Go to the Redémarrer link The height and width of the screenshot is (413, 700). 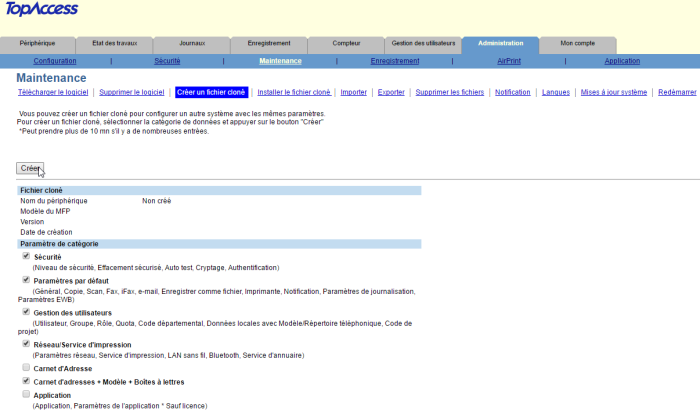click(677, 92)
